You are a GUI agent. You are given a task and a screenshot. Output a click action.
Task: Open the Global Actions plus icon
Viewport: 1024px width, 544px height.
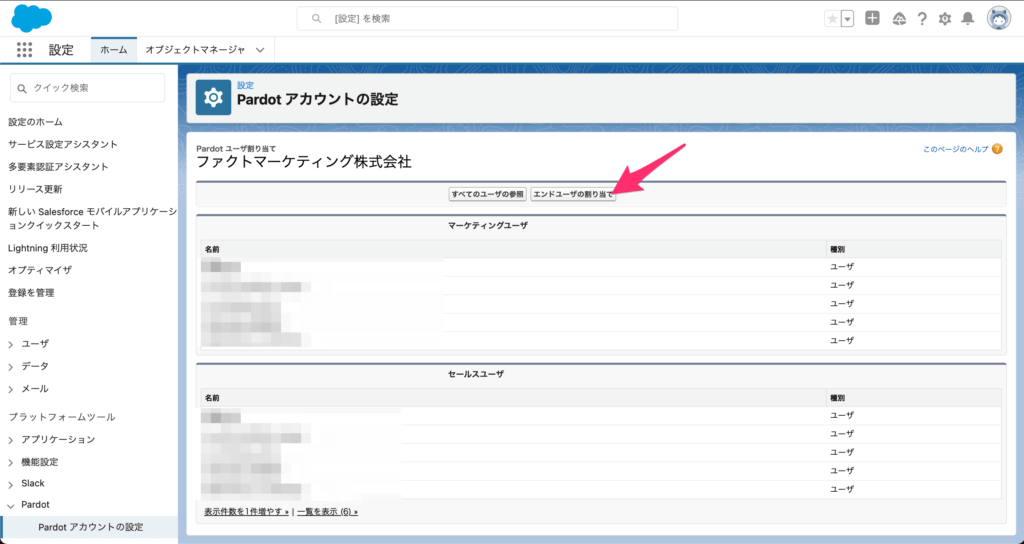click(872, 18)
